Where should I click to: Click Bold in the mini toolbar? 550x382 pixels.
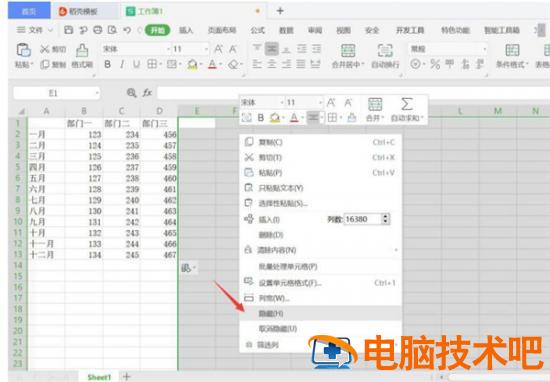point(261,118)
